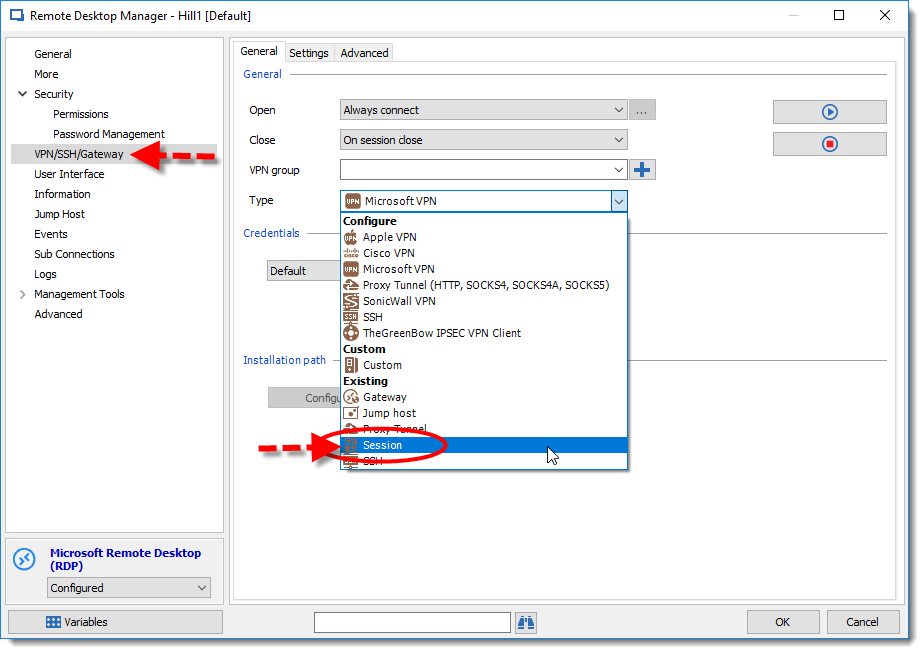Open the Advanced tab

tap(363, 51)
